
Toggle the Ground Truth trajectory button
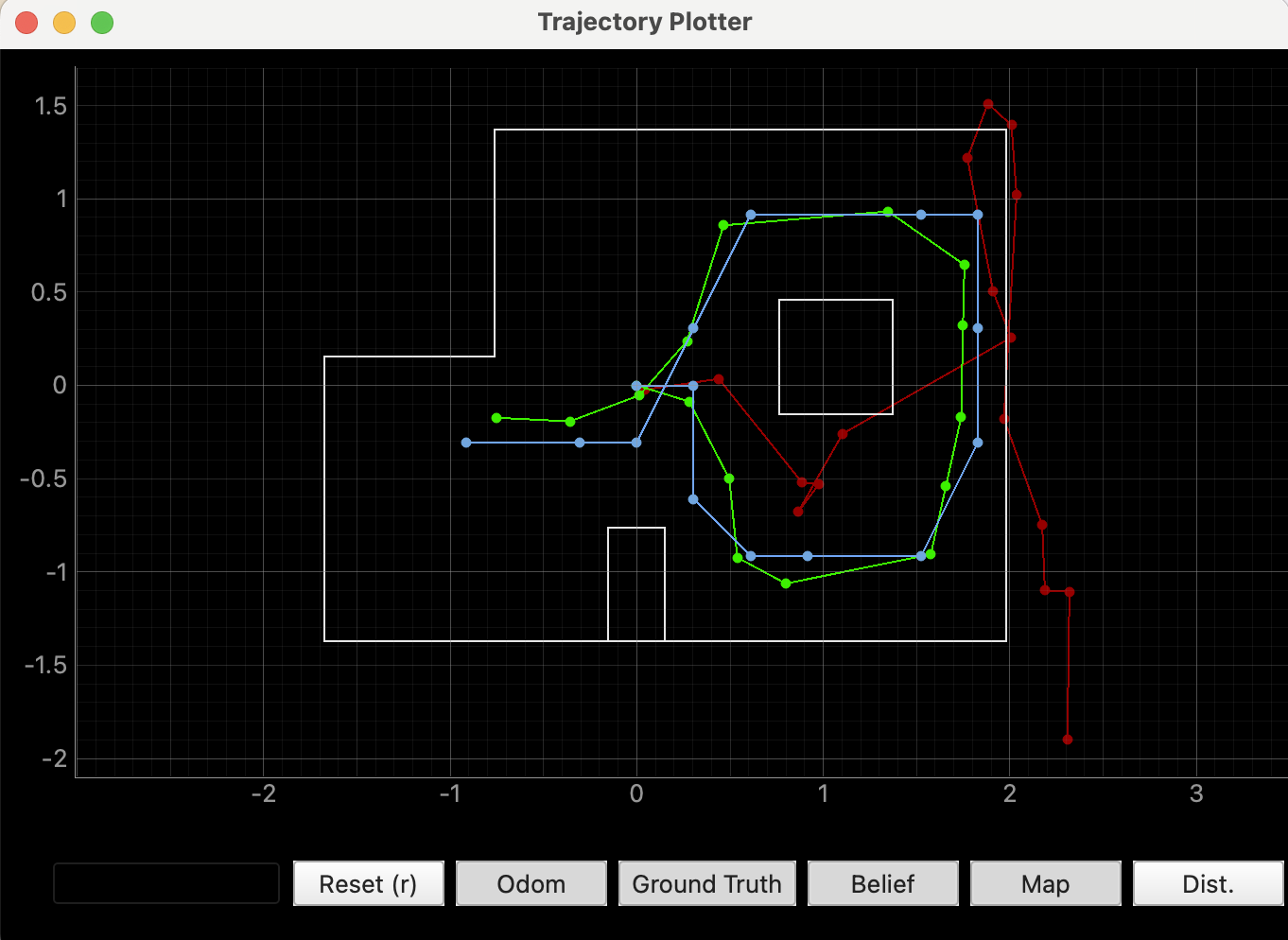pyautogui.click(x=707, y=884)
